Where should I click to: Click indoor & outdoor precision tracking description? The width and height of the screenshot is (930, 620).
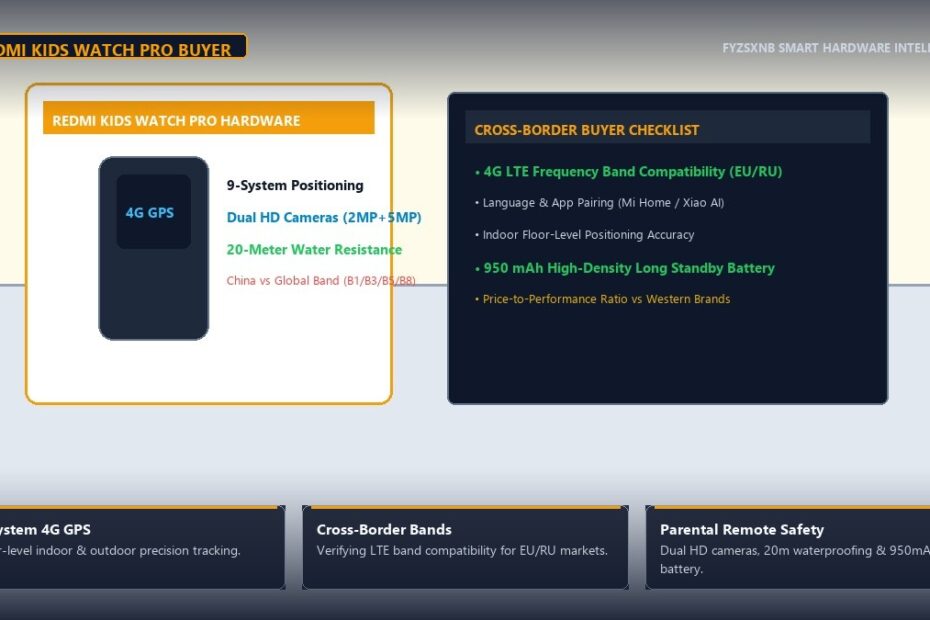coord(120,551)
